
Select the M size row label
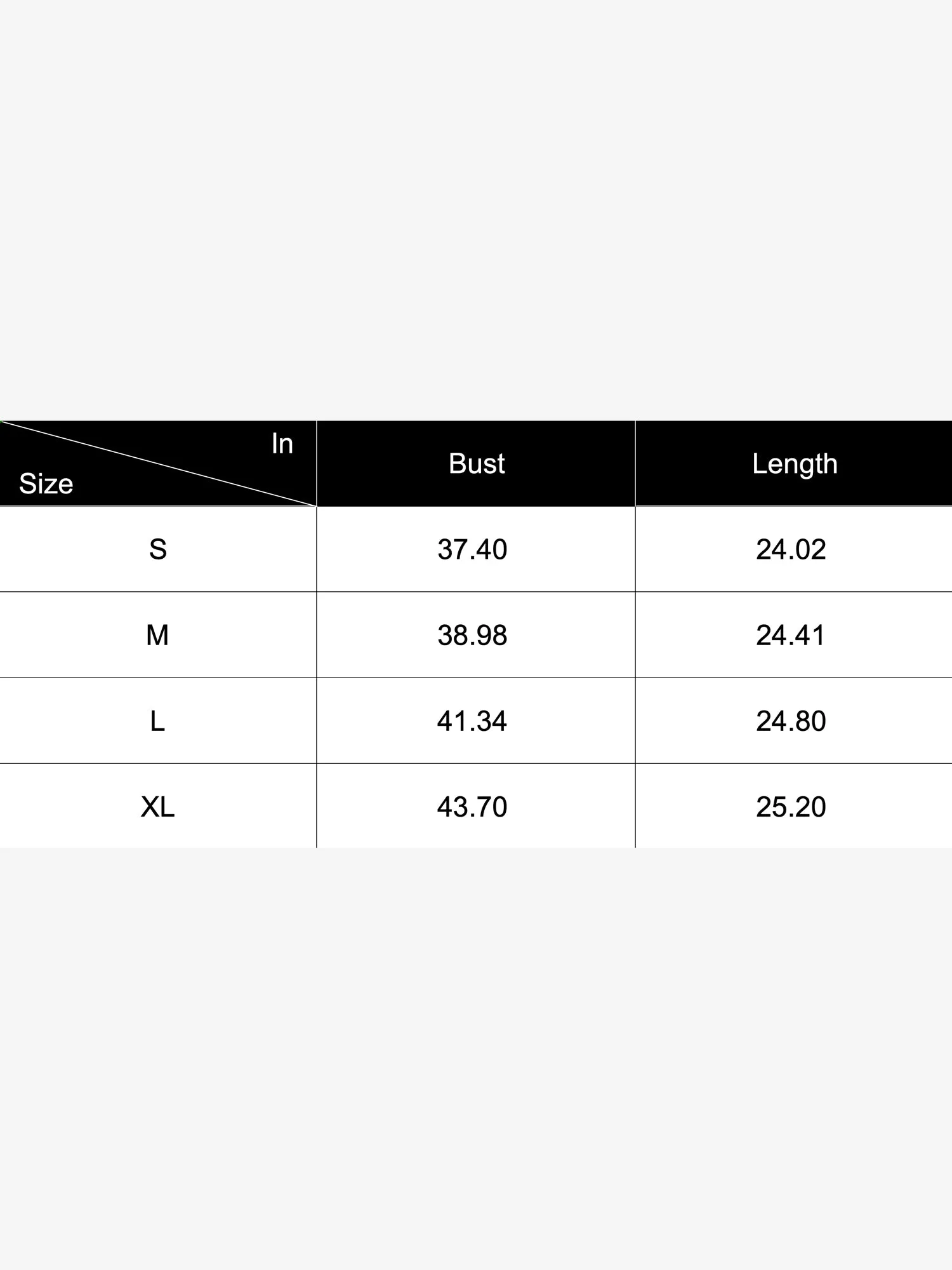157,635
